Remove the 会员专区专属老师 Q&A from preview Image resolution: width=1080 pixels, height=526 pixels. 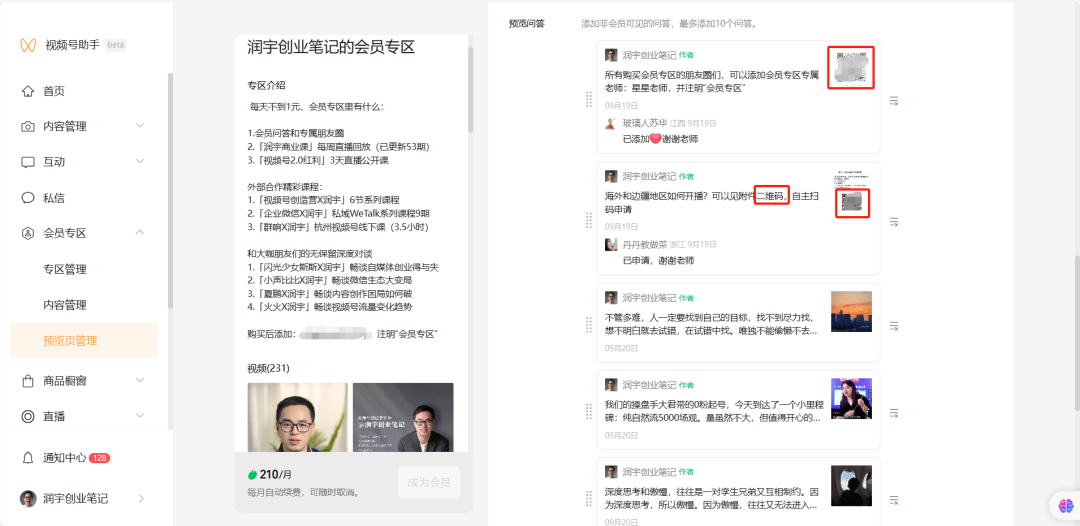tap(894, 101)
